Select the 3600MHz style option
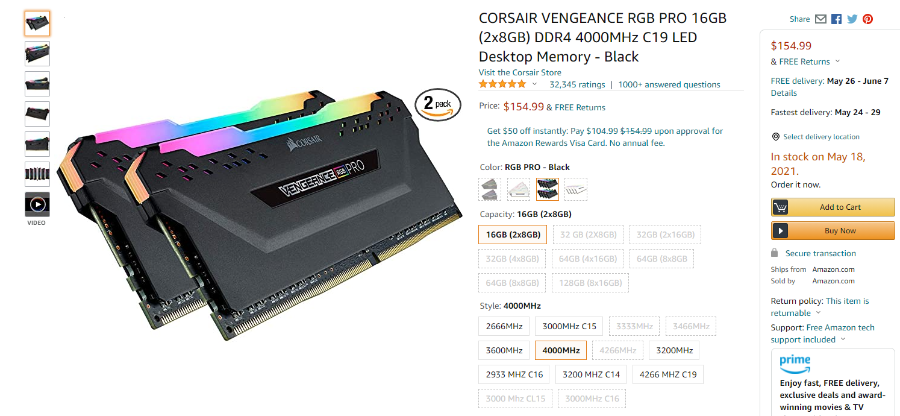Screen dimensions: 900x416 click(503, 350)
